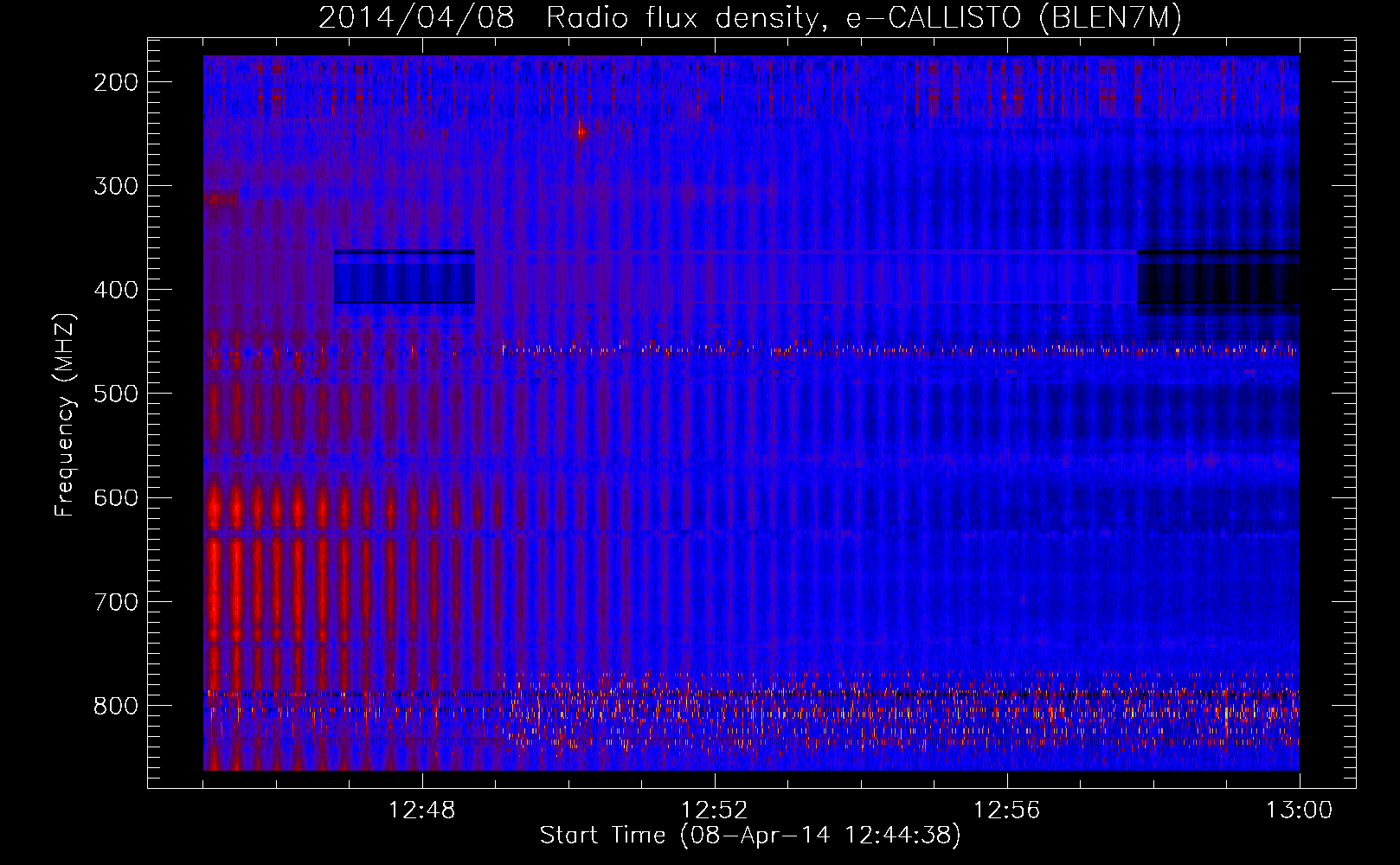Click the 12:48 time tick label
This screenshot has width=1400, height=865.
[422, 811]
